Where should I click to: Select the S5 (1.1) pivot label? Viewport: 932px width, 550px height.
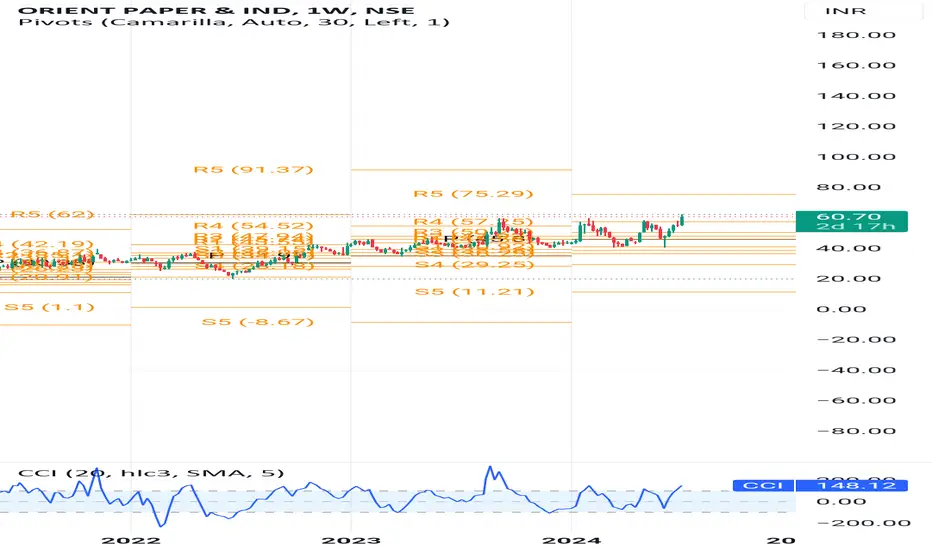point(49,307)
